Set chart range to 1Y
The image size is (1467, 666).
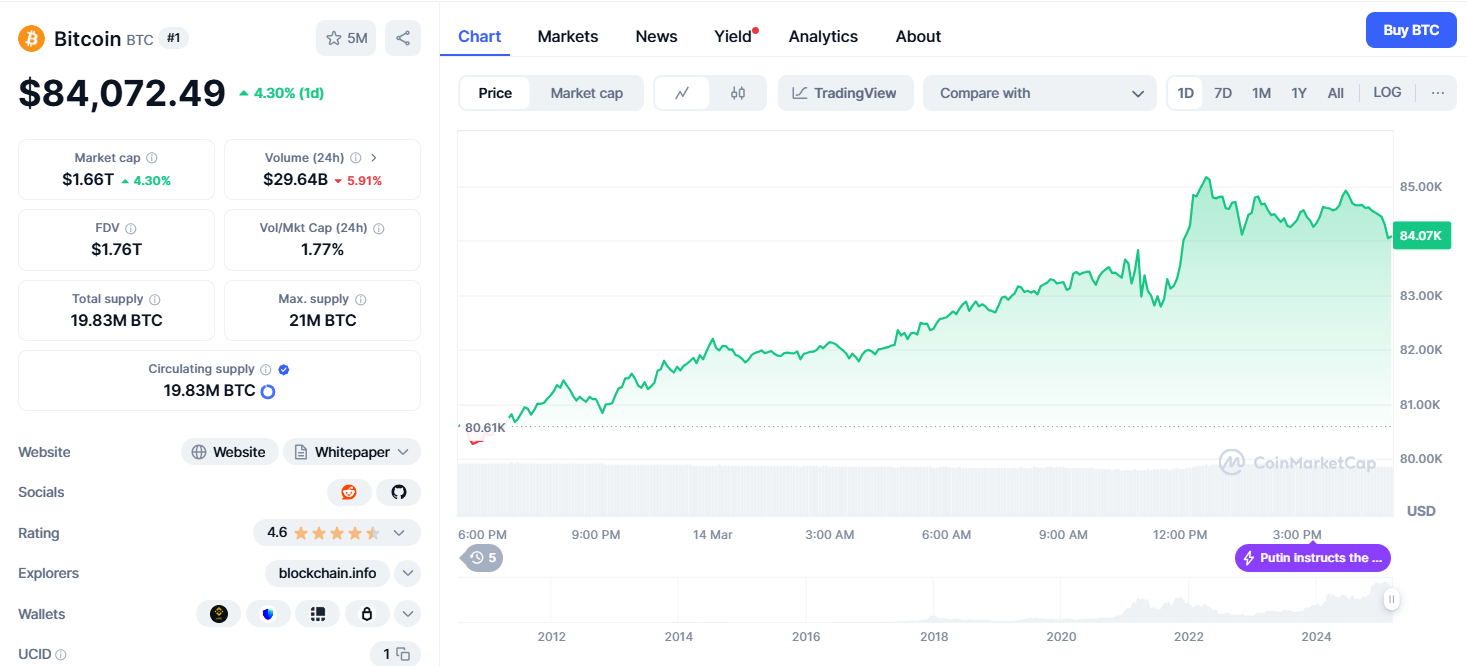tap(1299, 93)
